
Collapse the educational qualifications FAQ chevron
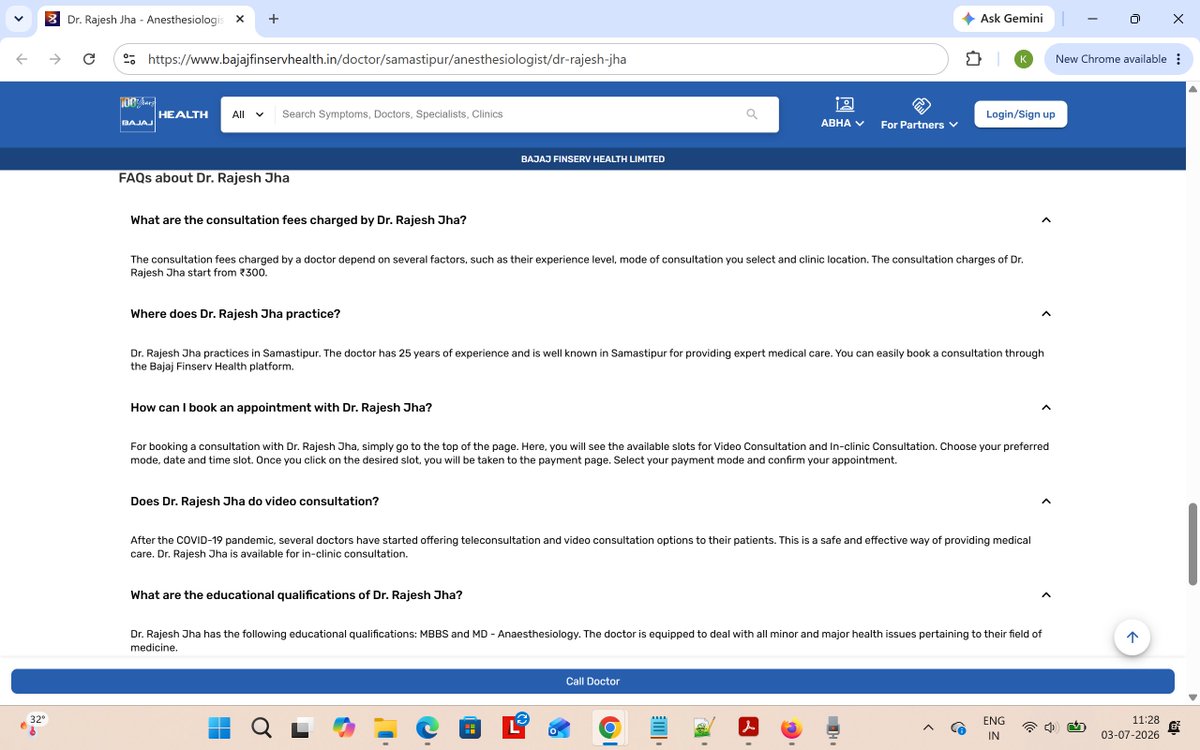pos(1046,595)
